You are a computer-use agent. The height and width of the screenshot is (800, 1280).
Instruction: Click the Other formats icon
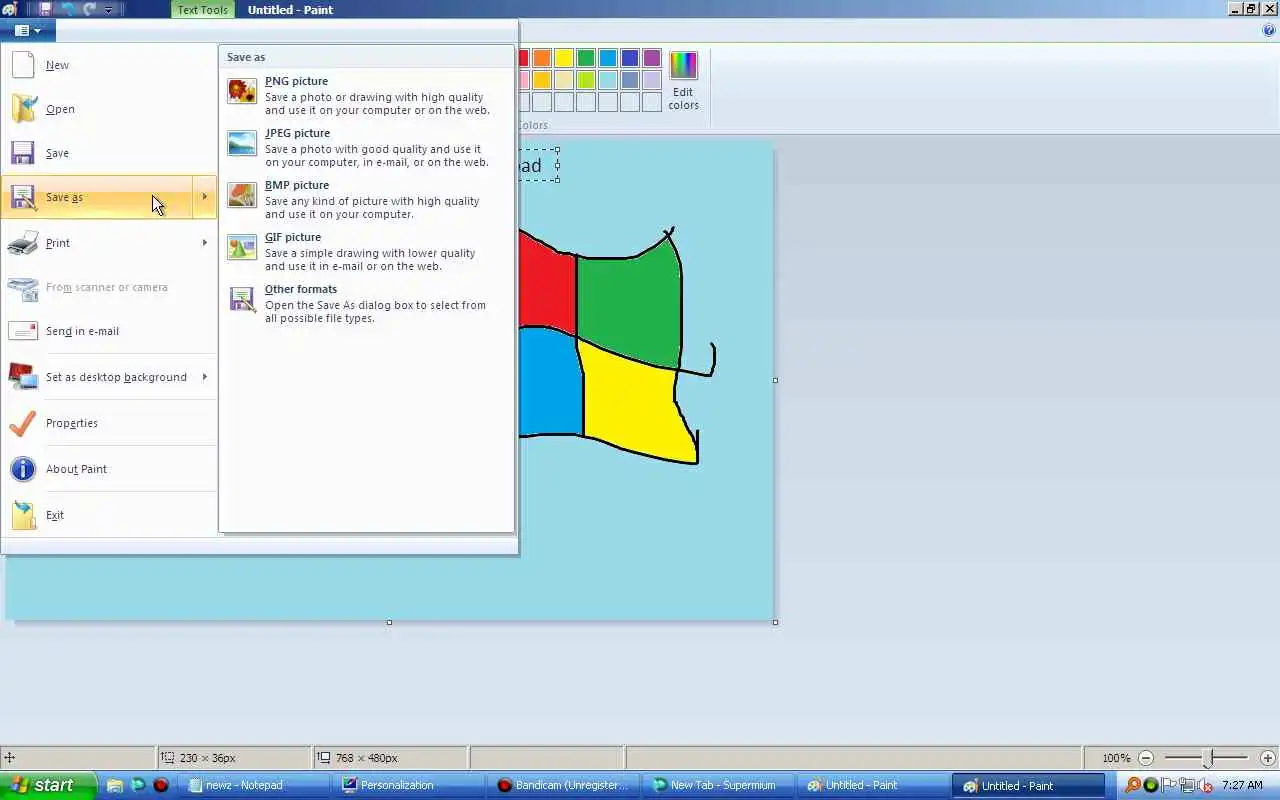[x=242, y=299]
